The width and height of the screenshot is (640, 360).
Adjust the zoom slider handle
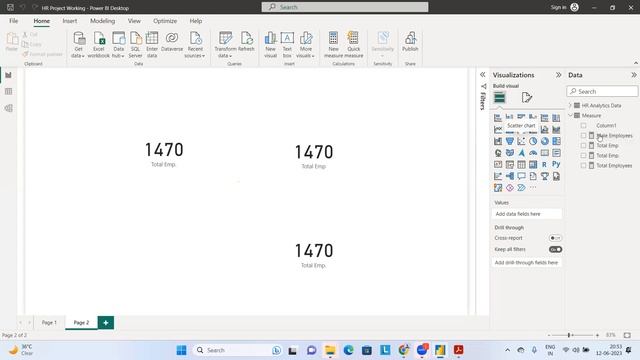pyautogui.click(x=569, y=335)
